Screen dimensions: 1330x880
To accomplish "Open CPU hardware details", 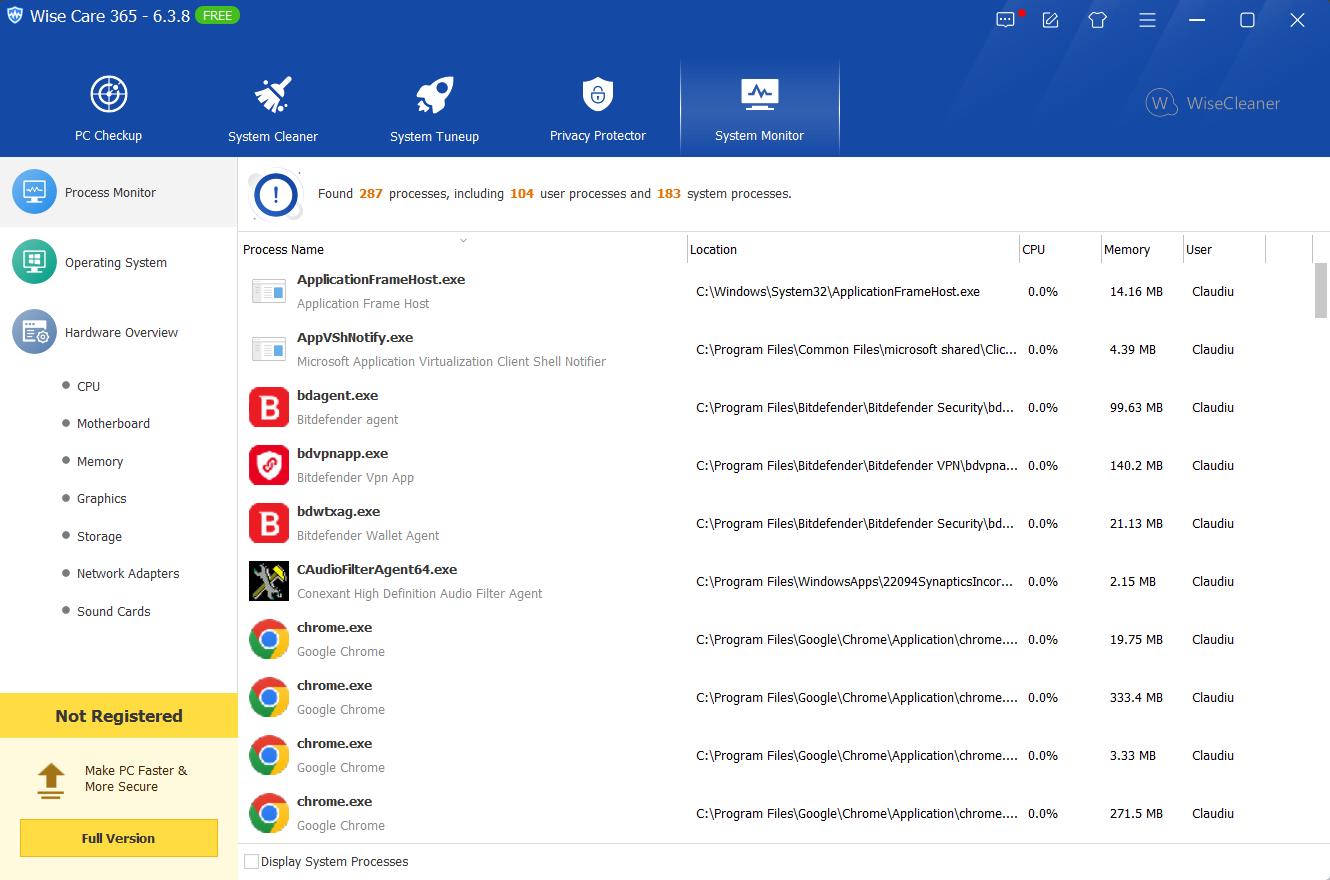I will pyautogui.click(x=88, y=386).
